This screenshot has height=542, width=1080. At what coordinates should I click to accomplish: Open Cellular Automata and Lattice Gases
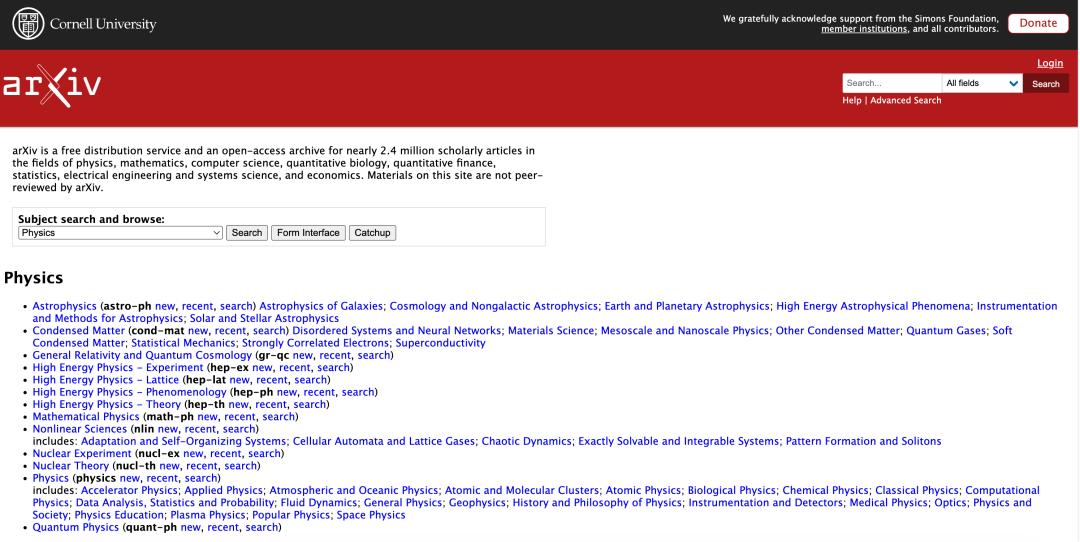pyautogui.click(x=384, y=441)
